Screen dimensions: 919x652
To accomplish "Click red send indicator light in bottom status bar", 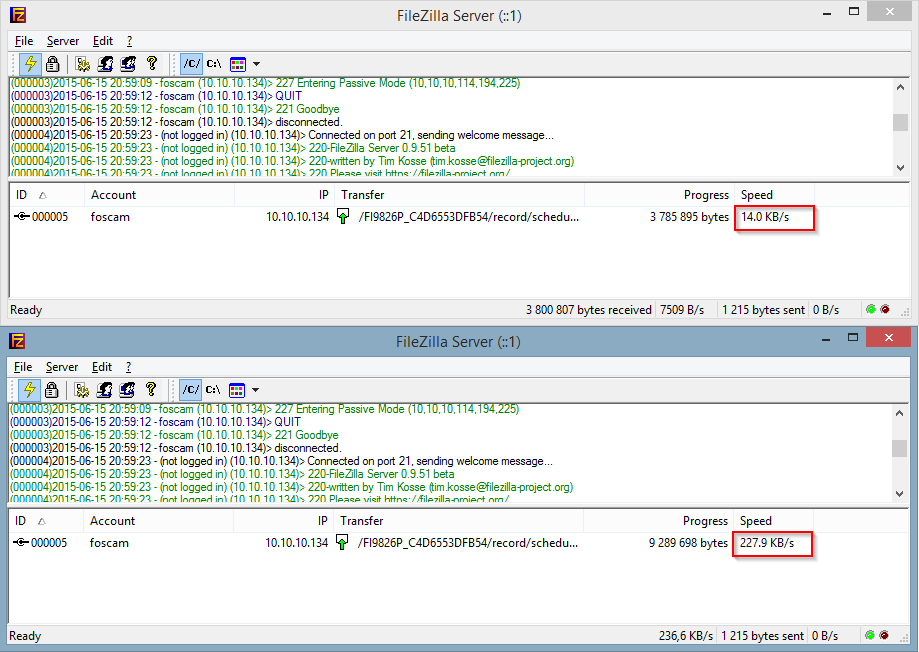I will tap(884, 635).
